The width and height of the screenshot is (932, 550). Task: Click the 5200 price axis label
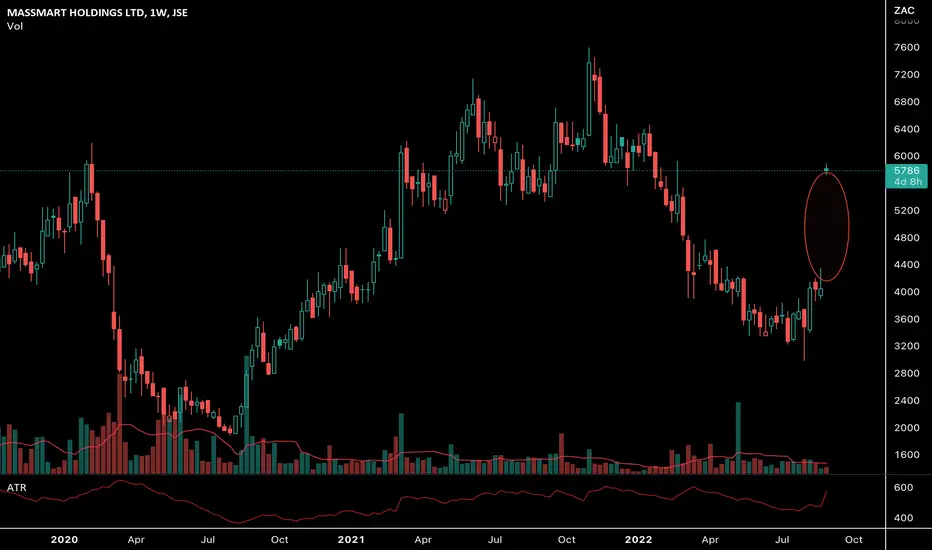point(906,210)
